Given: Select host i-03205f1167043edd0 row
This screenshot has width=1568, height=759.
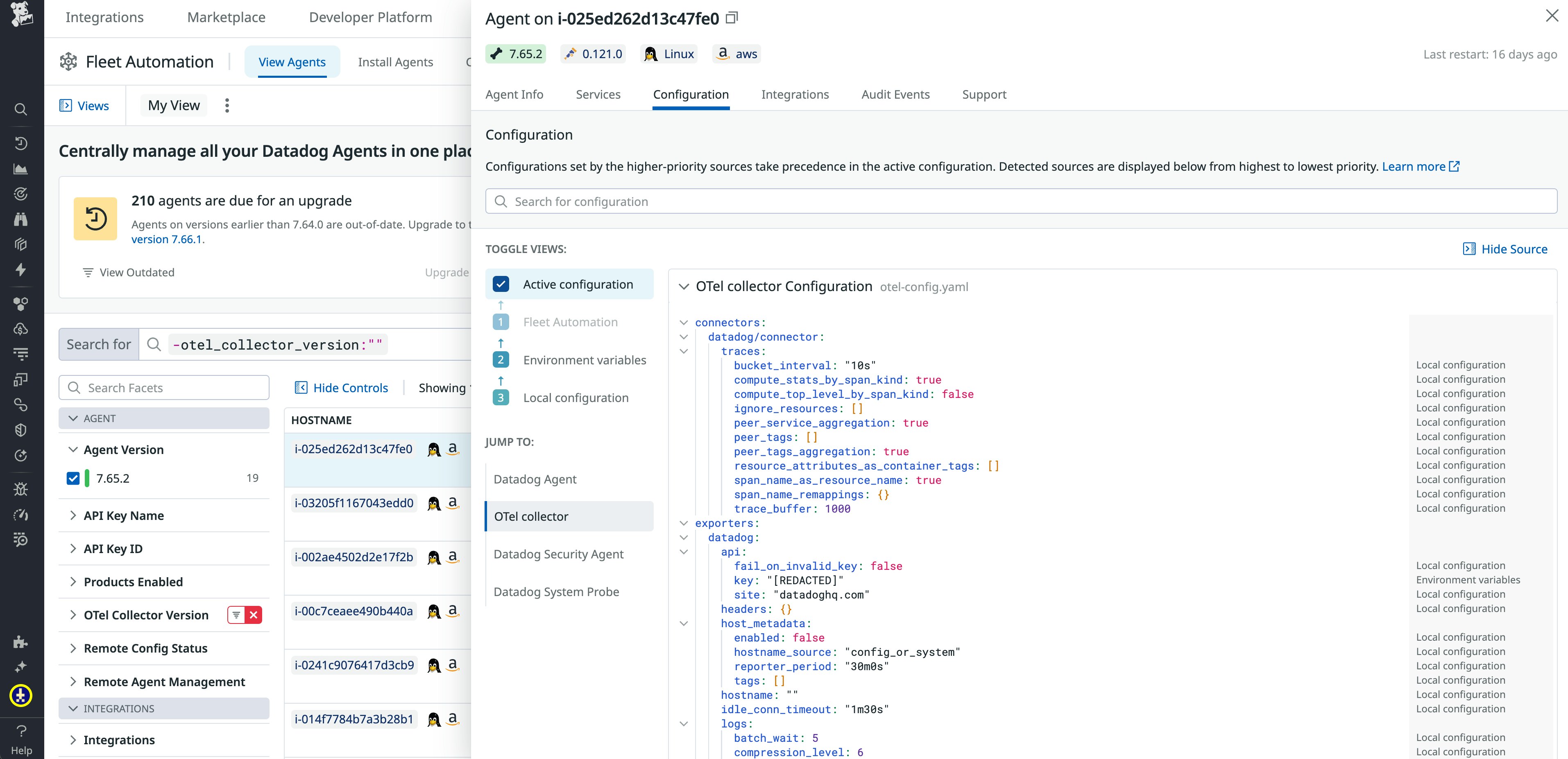Looking at the screenshot, I should tap(353, 503).
